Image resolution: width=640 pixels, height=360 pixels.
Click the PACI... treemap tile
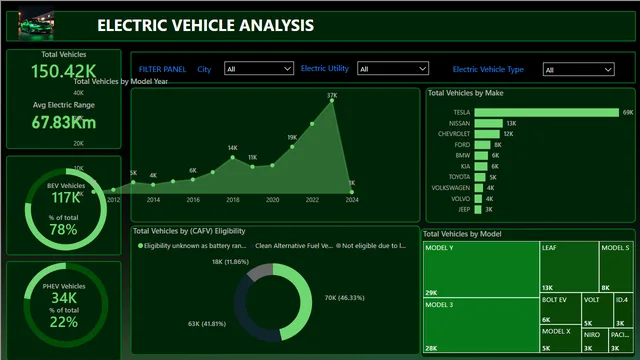point(621,340)
